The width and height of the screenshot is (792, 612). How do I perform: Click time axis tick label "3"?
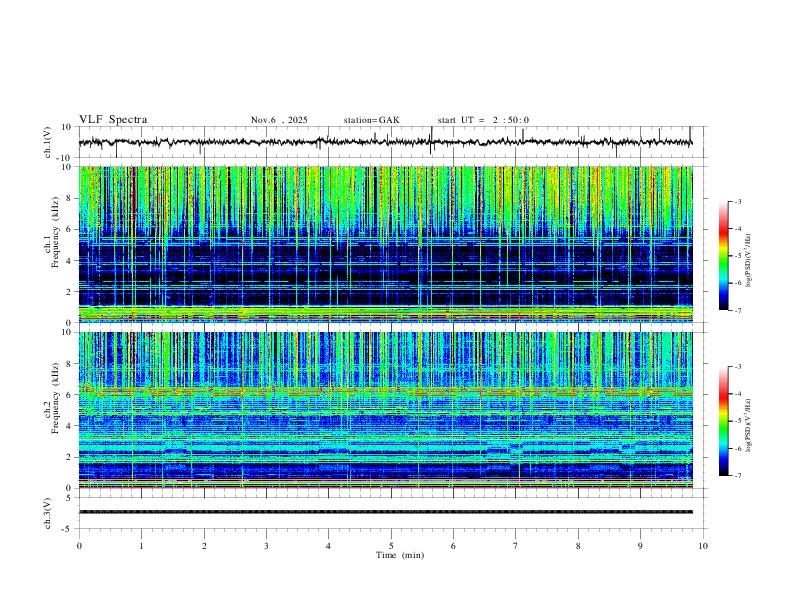tap(266, 546)
